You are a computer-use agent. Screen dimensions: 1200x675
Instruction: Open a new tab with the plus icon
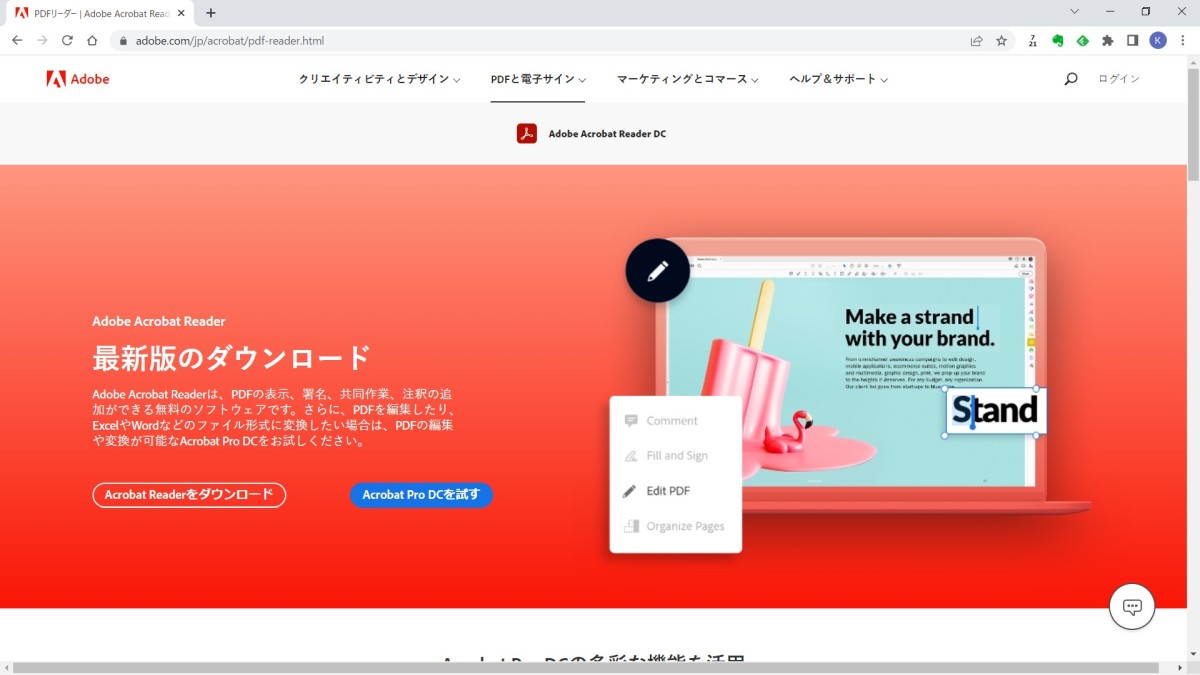[211, 13]
